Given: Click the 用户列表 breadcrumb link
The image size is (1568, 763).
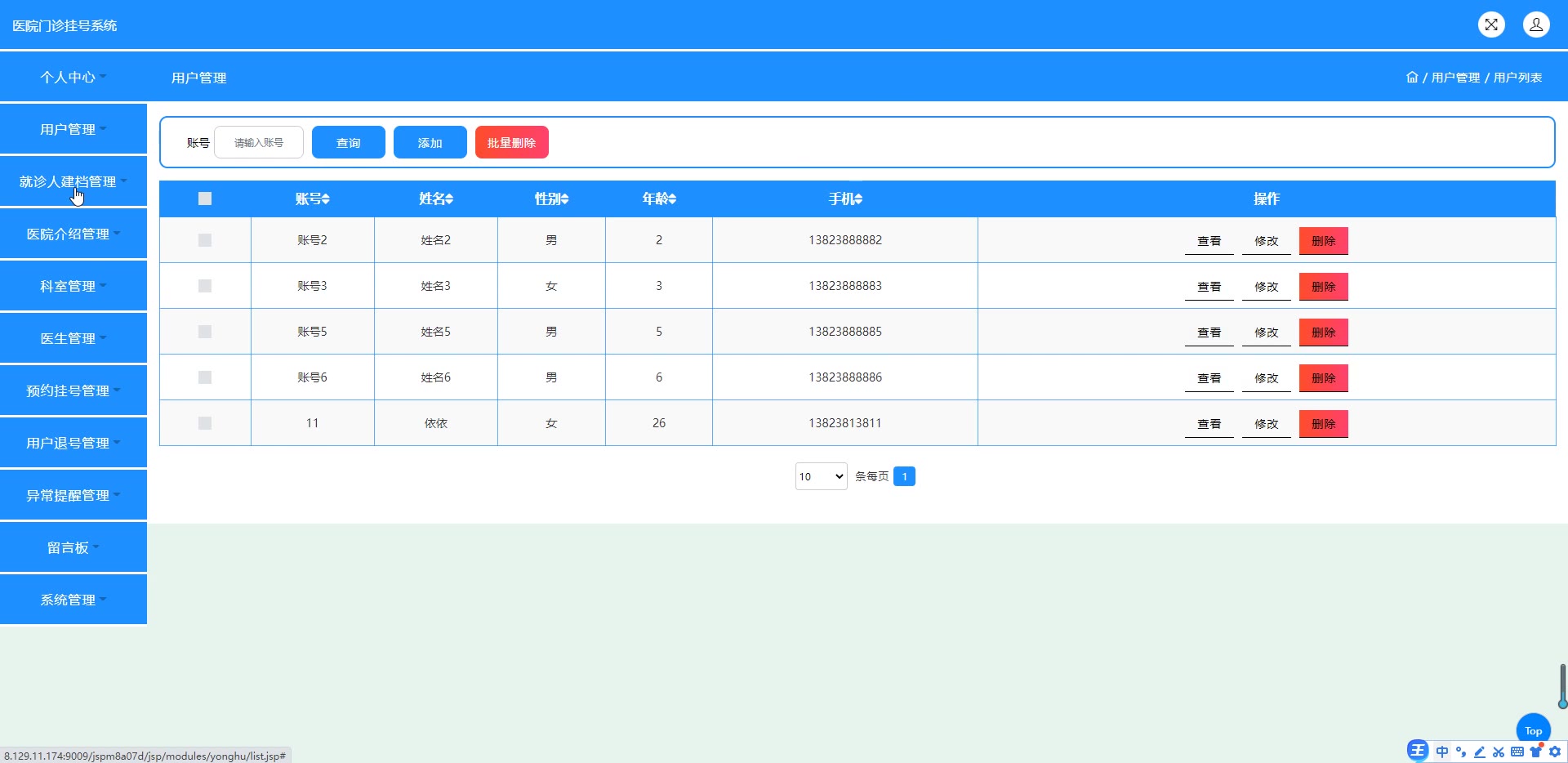Looking at the screenshot, I should click(1517, 78).
